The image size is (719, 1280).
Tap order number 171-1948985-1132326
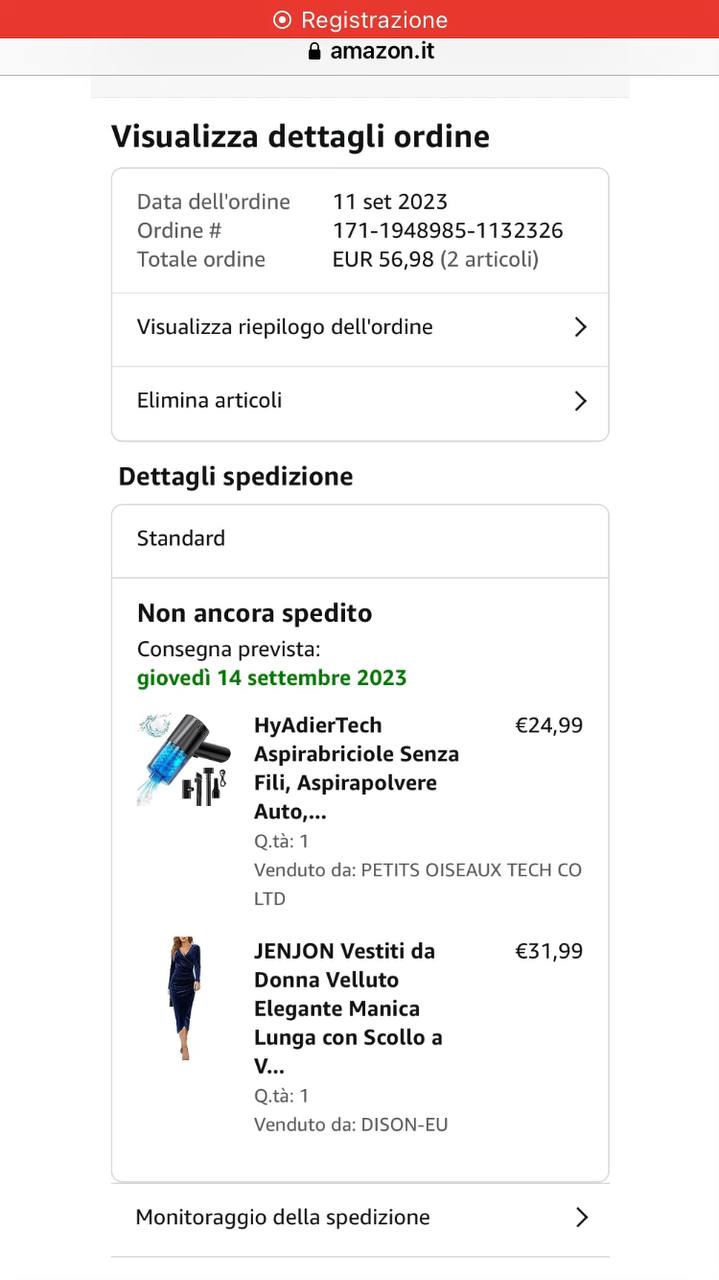pos(448,231)
